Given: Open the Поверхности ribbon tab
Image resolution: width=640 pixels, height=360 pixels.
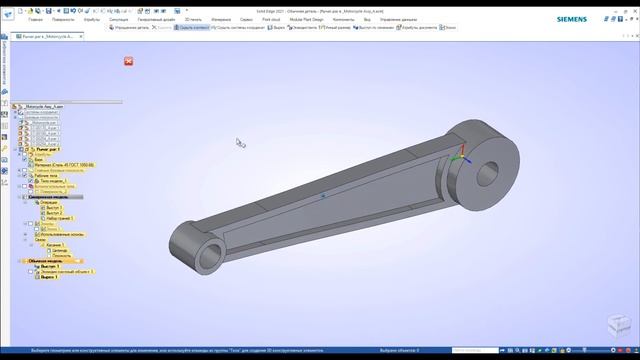Looking at the screenshot, I should click(x=63, y=19).
